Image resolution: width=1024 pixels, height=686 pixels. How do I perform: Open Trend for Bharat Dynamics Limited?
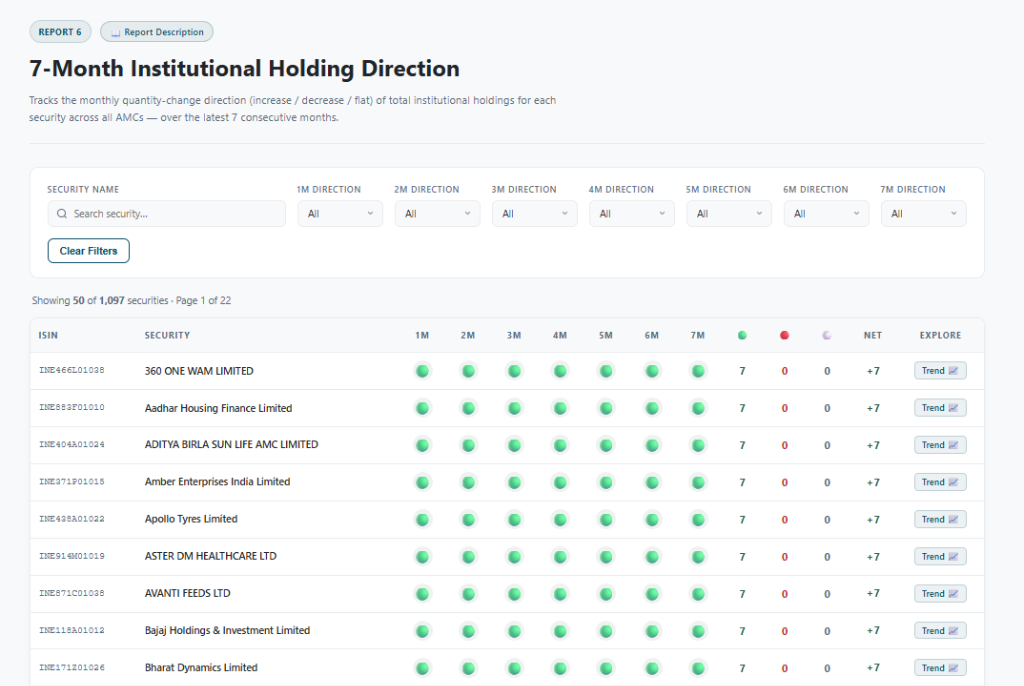pos(940,668)
